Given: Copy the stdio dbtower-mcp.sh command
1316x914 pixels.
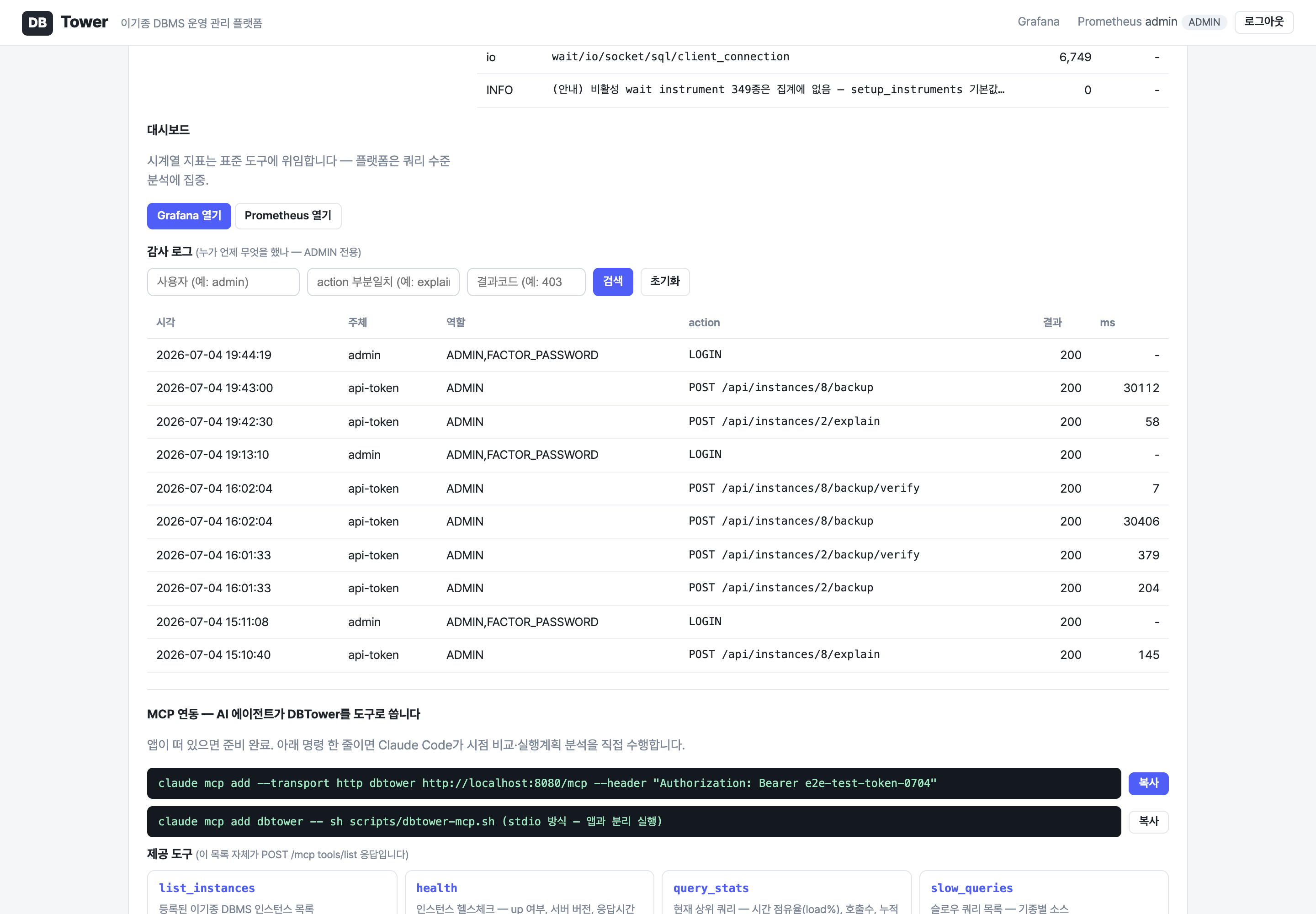Looking at the screenshot, I should pyautogui.click(x=1148, y=822).
